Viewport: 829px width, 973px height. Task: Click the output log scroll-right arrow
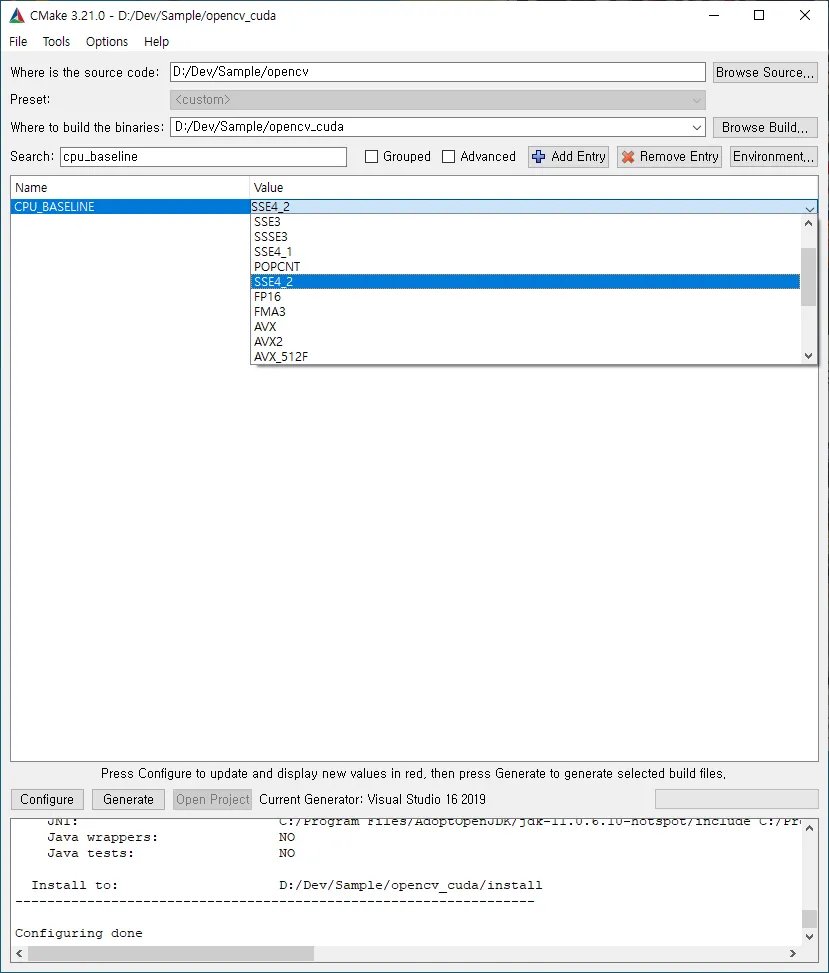[792, 953]
